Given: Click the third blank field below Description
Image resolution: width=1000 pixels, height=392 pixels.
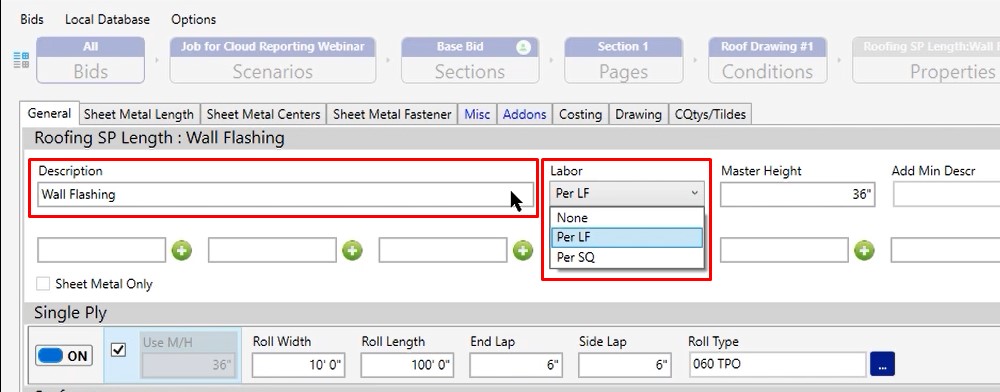Looking at the screenshot, I should click(x=443, y=250).
